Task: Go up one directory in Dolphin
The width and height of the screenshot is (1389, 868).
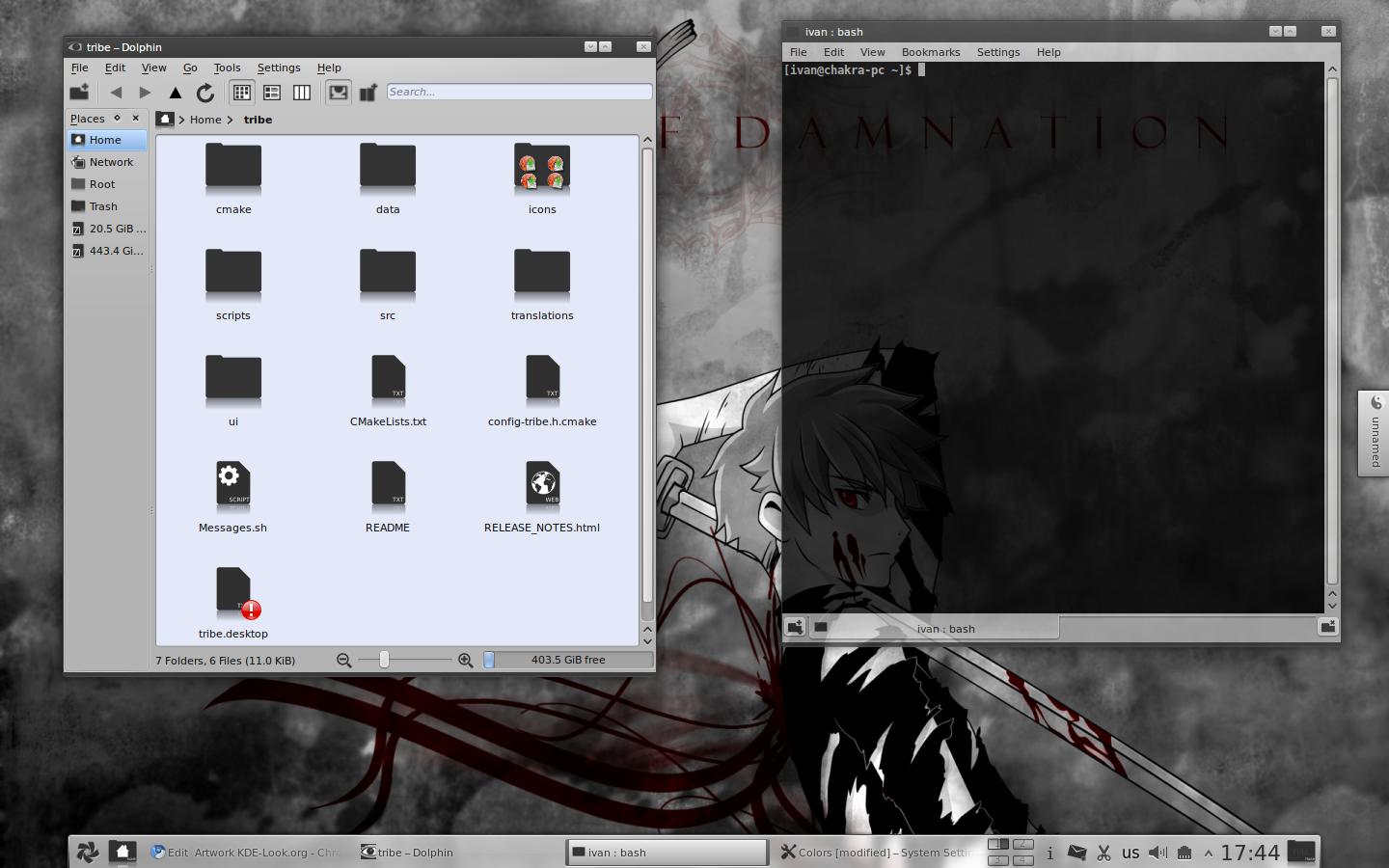Action: click(x=175, y=93)
